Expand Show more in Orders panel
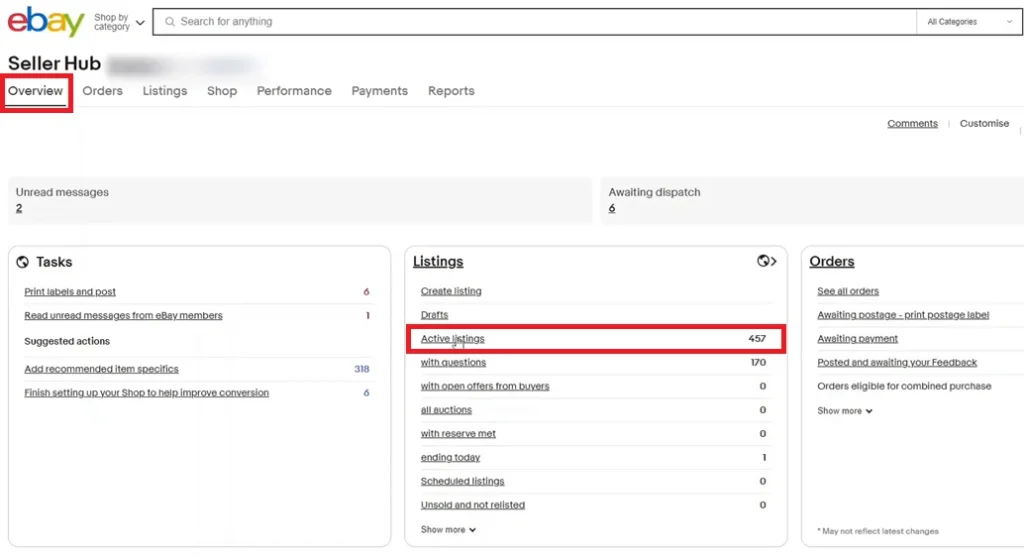Viewport: 1024px width, 557px height. 844,411
